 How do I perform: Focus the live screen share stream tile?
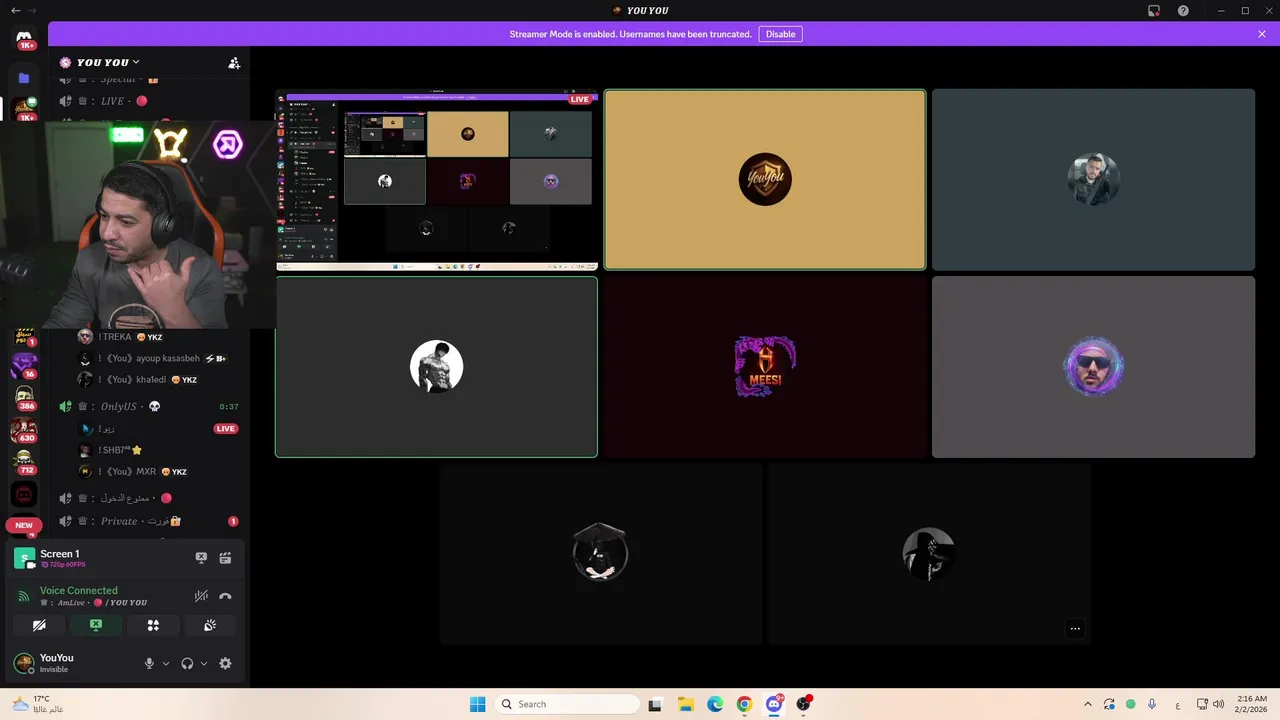tap(437, 180)
